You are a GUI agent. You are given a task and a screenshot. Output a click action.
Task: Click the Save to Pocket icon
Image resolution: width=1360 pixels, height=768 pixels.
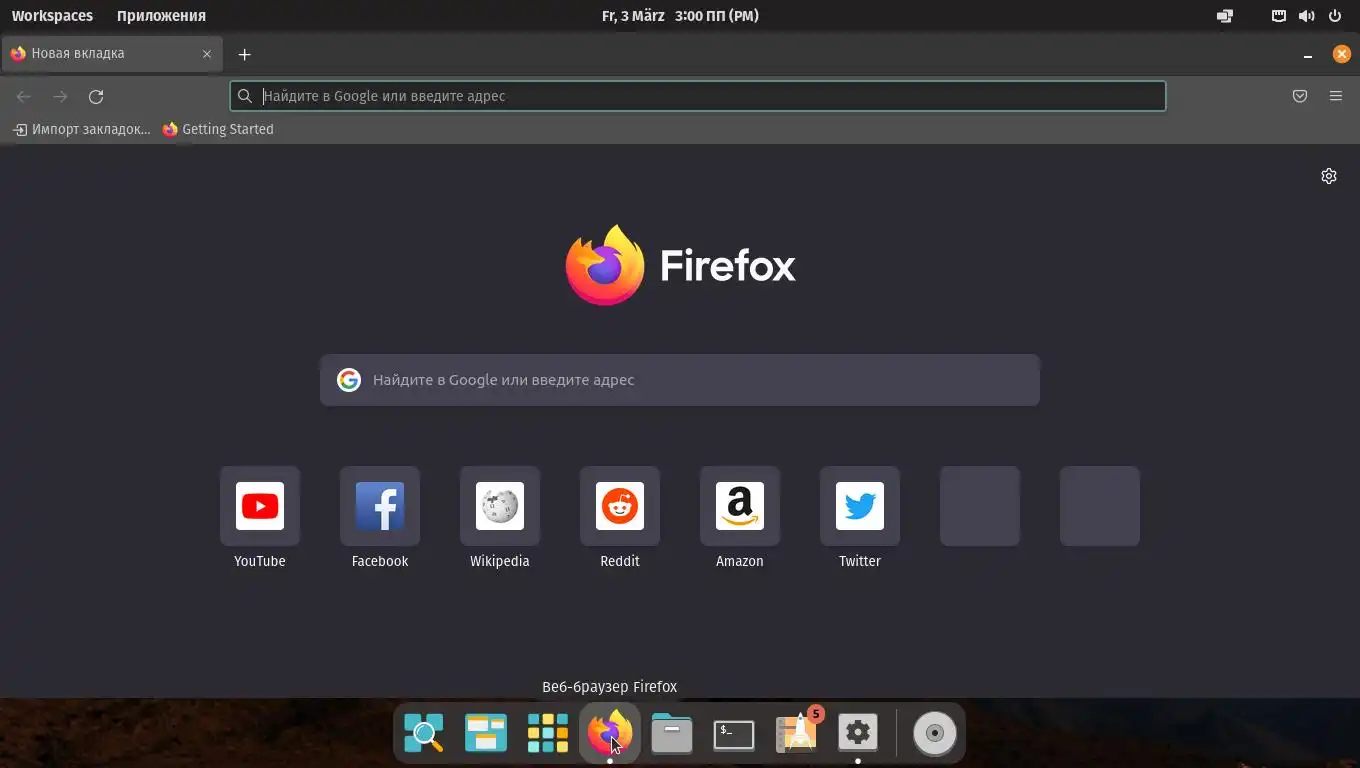(1300, 96)
